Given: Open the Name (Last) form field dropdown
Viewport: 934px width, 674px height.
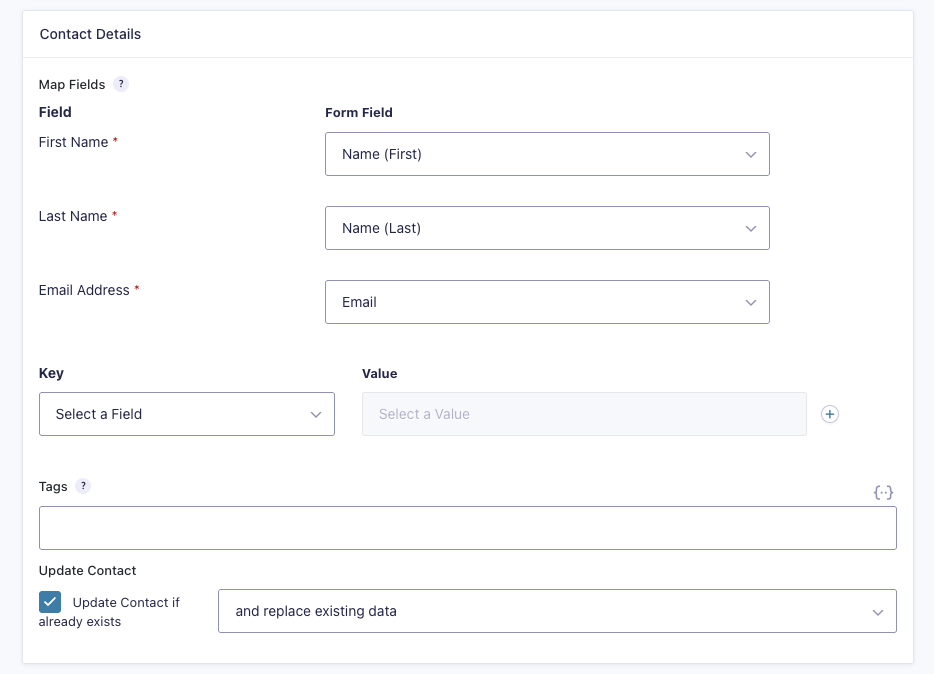Looking at the screenshot, I should (547, 228).
